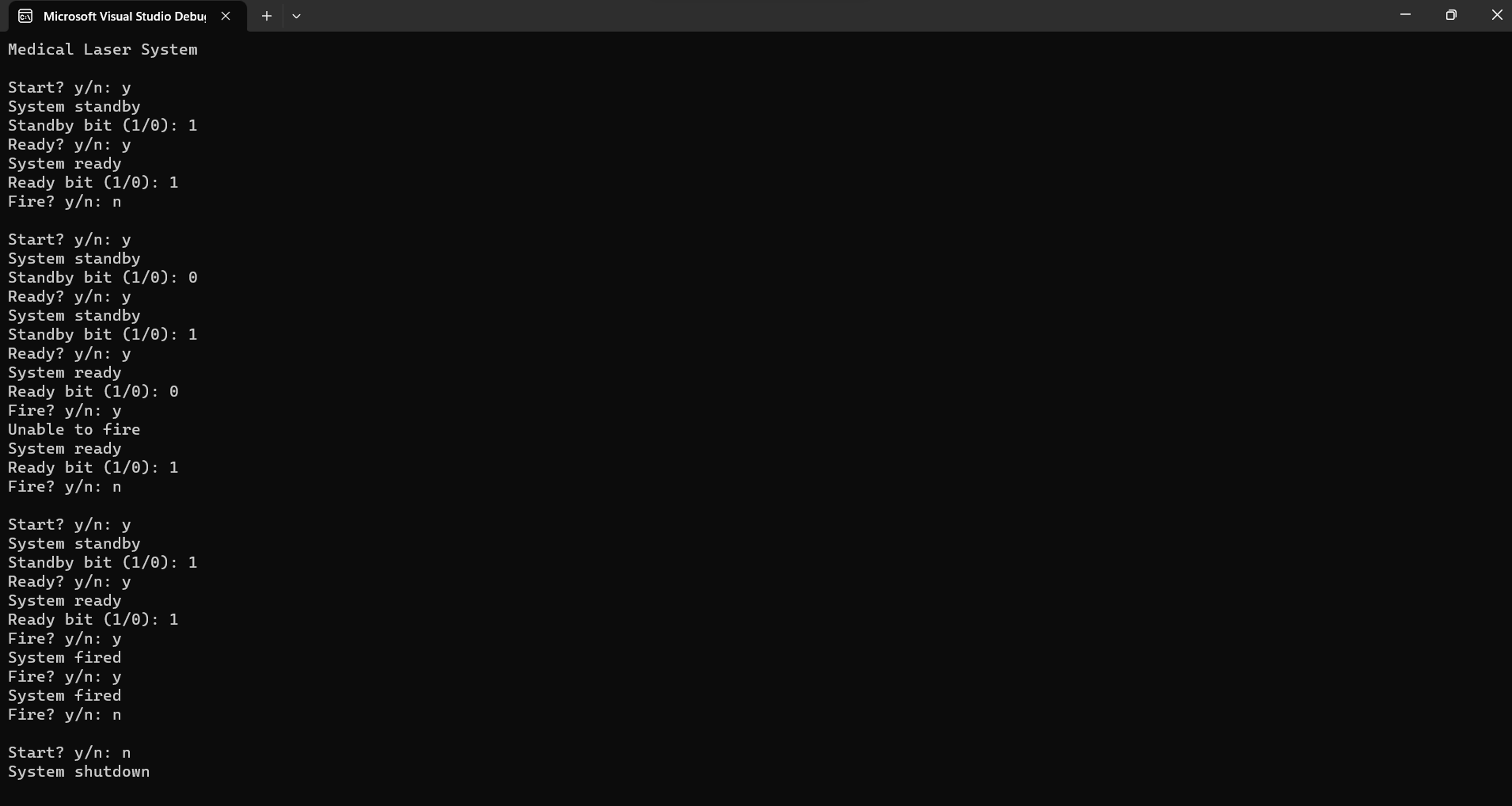Close the terminal window

(x=1496, y=15)
